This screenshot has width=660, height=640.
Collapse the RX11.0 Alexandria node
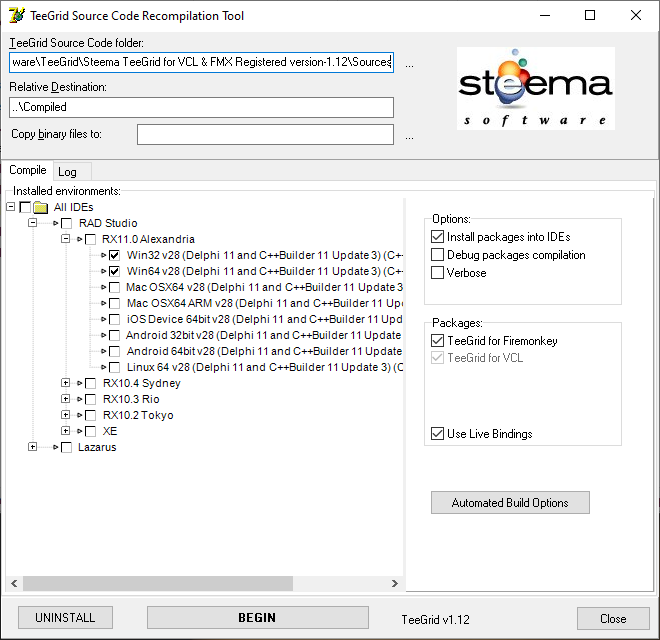(65, 239)
